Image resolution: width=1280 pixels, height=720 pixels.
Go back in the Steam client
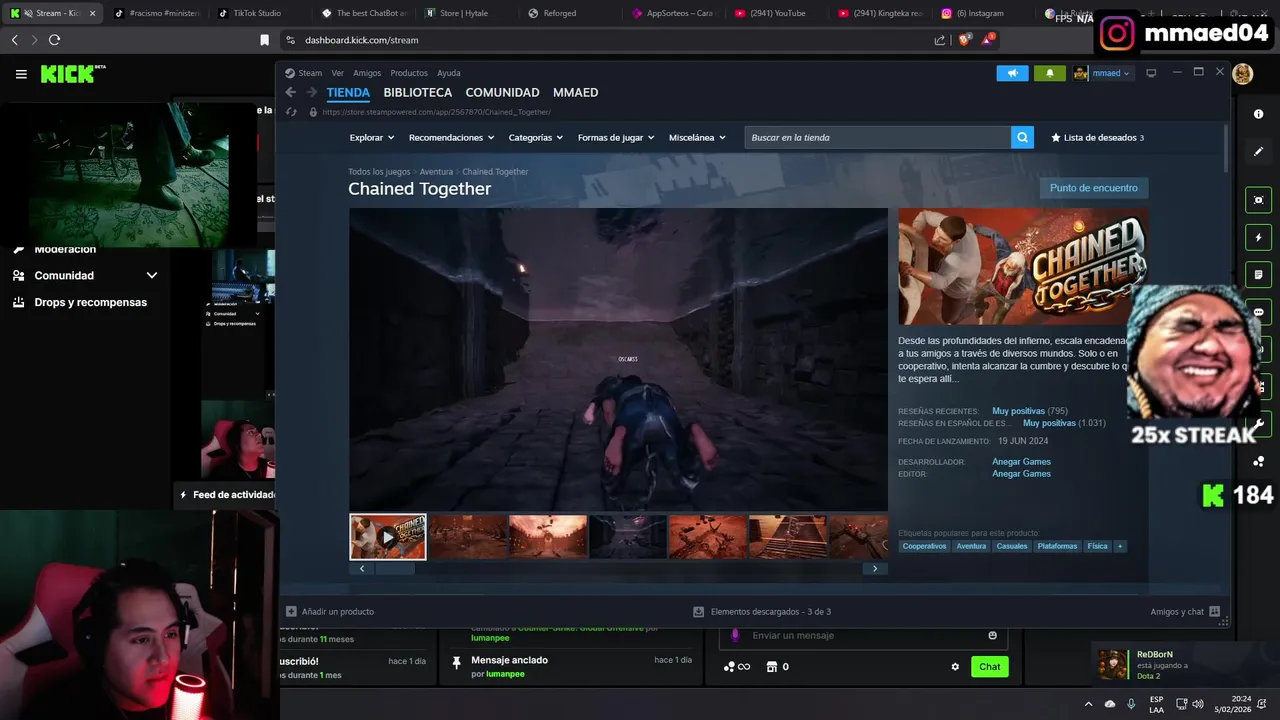click(x=291, y=92)
